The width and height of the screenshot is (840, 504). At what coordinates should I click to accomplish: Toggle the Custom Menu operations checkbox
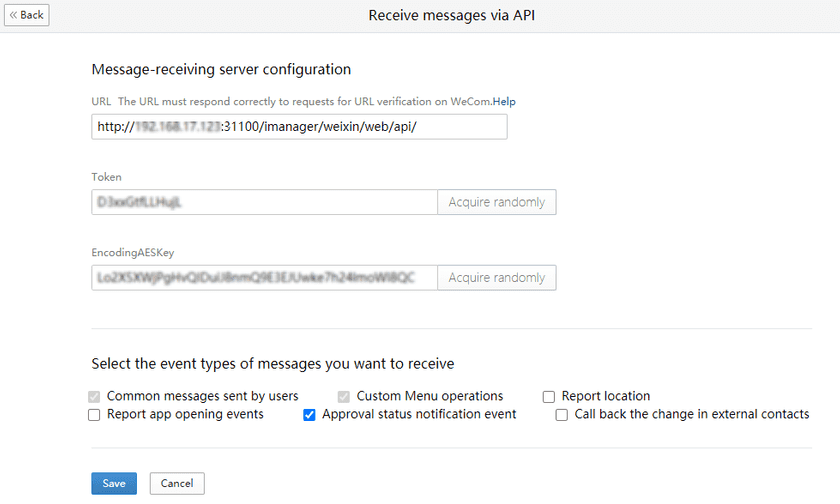[x=344, y=396]
